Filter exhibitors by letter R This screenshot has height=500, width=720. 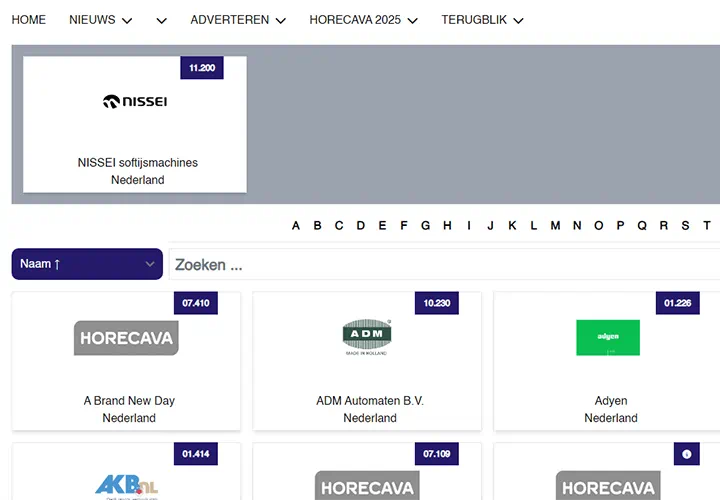pos(664,225)
